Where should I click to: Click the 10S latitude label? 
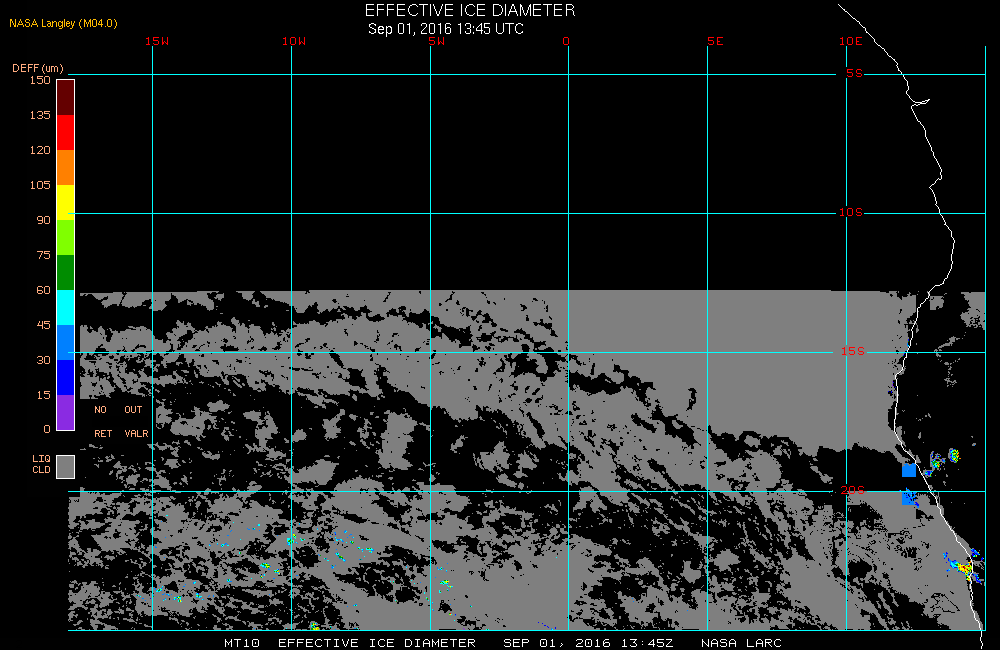851,212
